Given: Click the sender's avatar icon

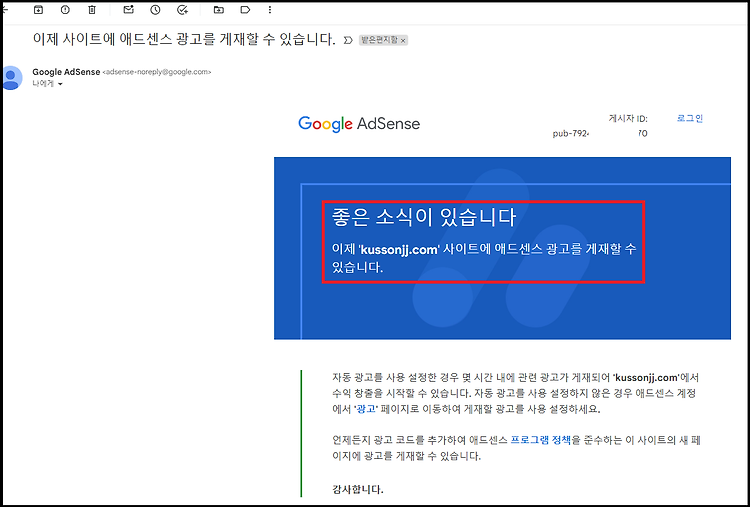Looking at the screenshot, I should (x=11, y=77).
